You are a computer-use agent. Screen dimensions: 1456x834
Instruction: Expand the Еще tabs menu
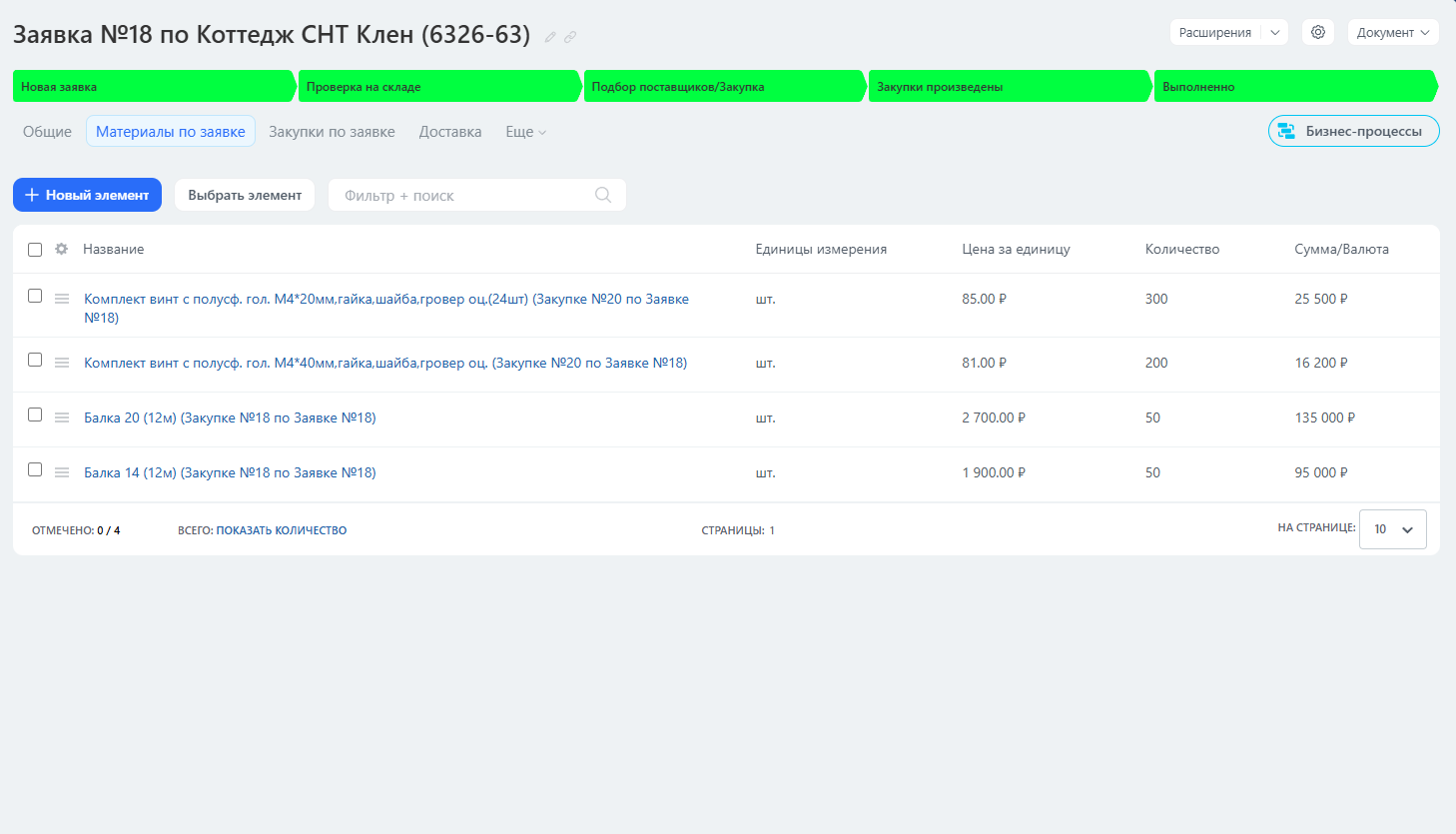click(x=525, y=132)
